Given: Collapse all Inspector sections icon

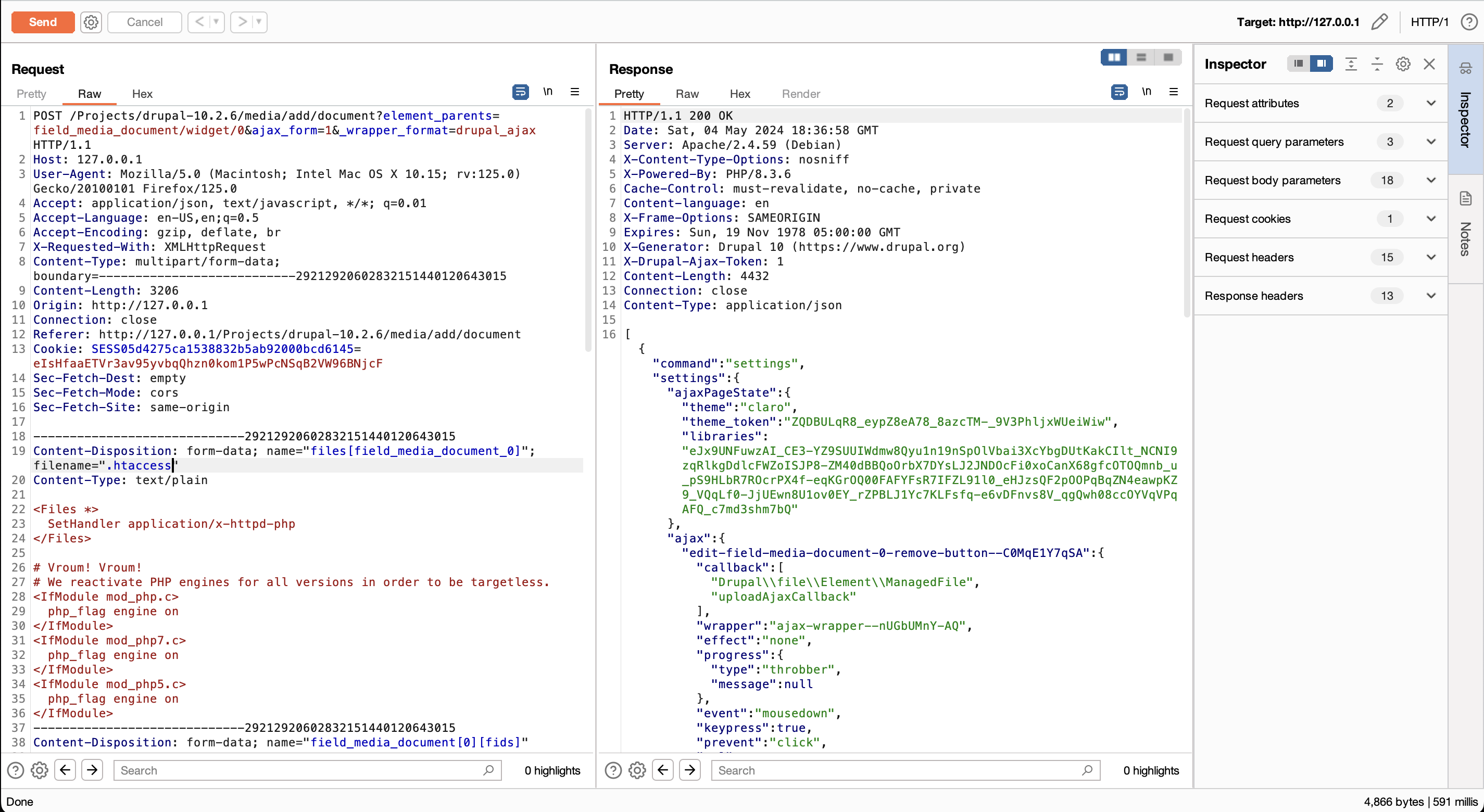Looking at the screenshot, I should click(x=1377, y=64).
